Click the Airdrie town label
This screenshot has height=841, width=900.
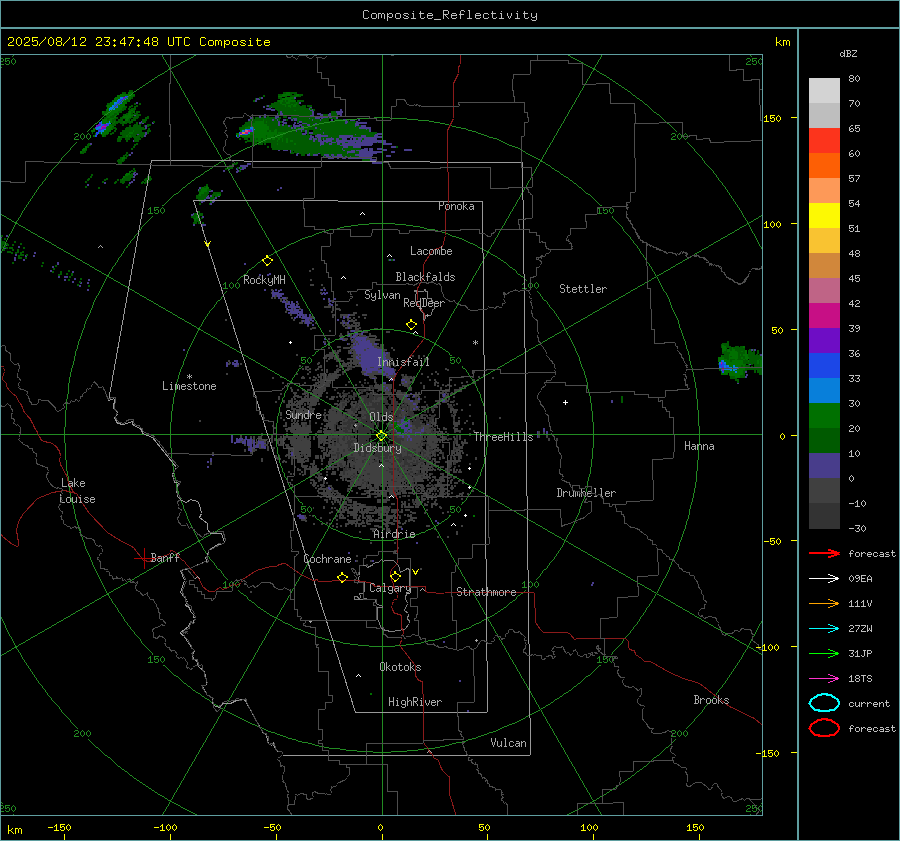tap(394, 534)
